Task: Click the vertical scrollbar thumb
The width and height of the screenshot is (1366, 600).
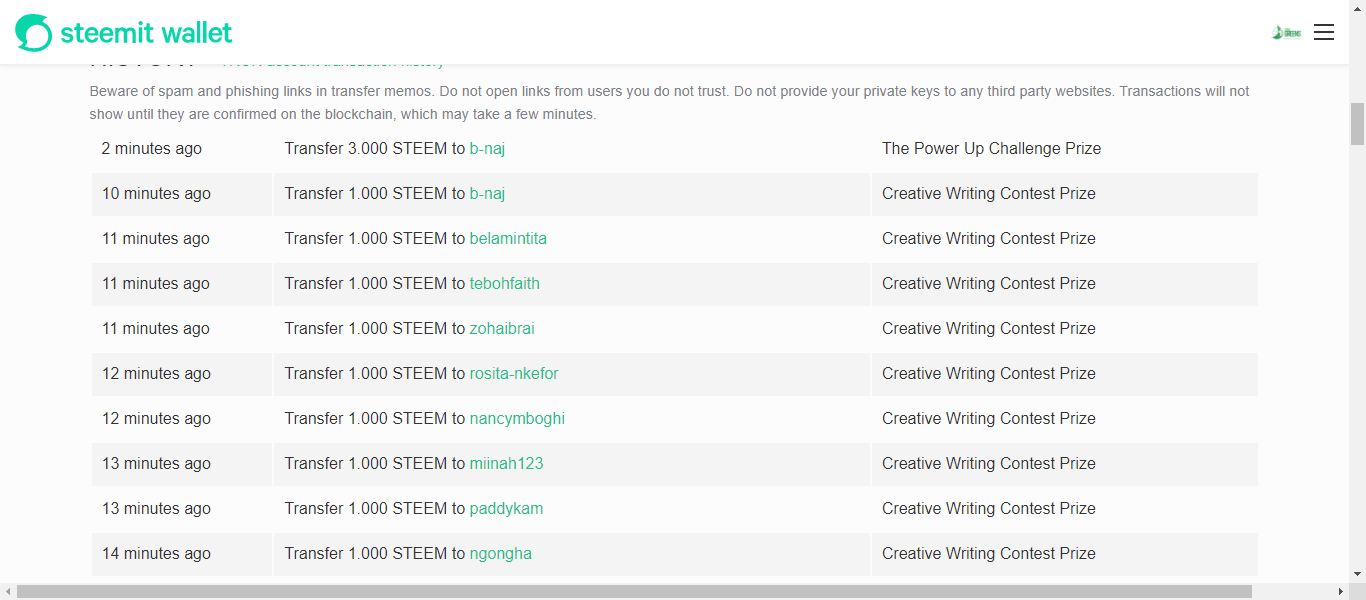Action: (x=1357, y=124)
